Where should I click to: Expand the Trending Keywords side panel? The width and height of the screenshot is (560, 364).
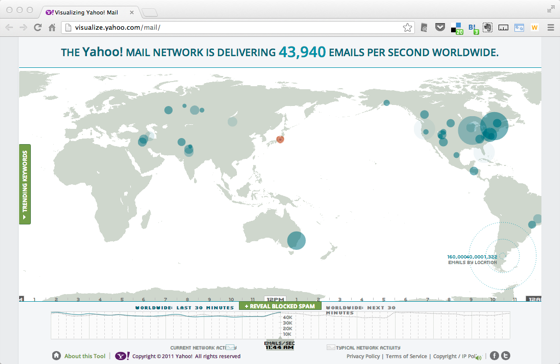[x=25, y=184]
